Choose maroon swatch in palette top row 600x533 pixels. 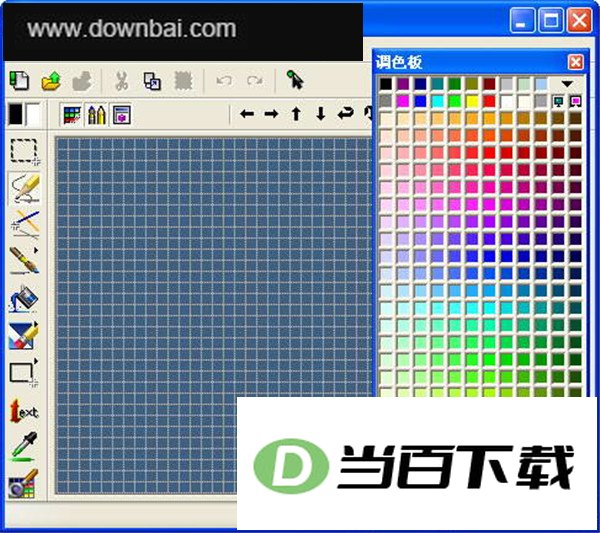489,84
